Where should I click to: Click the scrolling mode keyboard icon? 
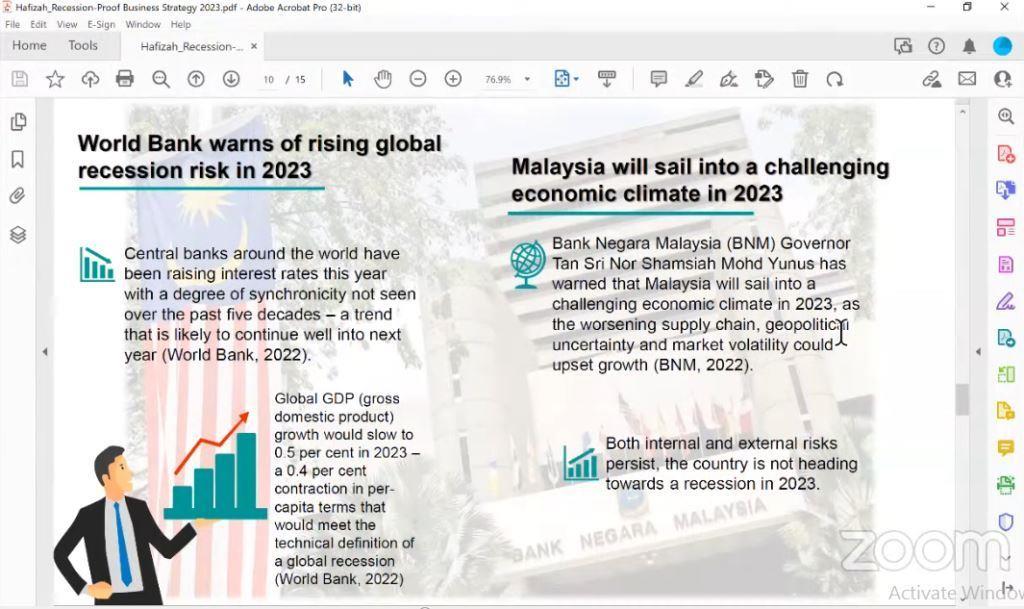click(x=607, y=79)
